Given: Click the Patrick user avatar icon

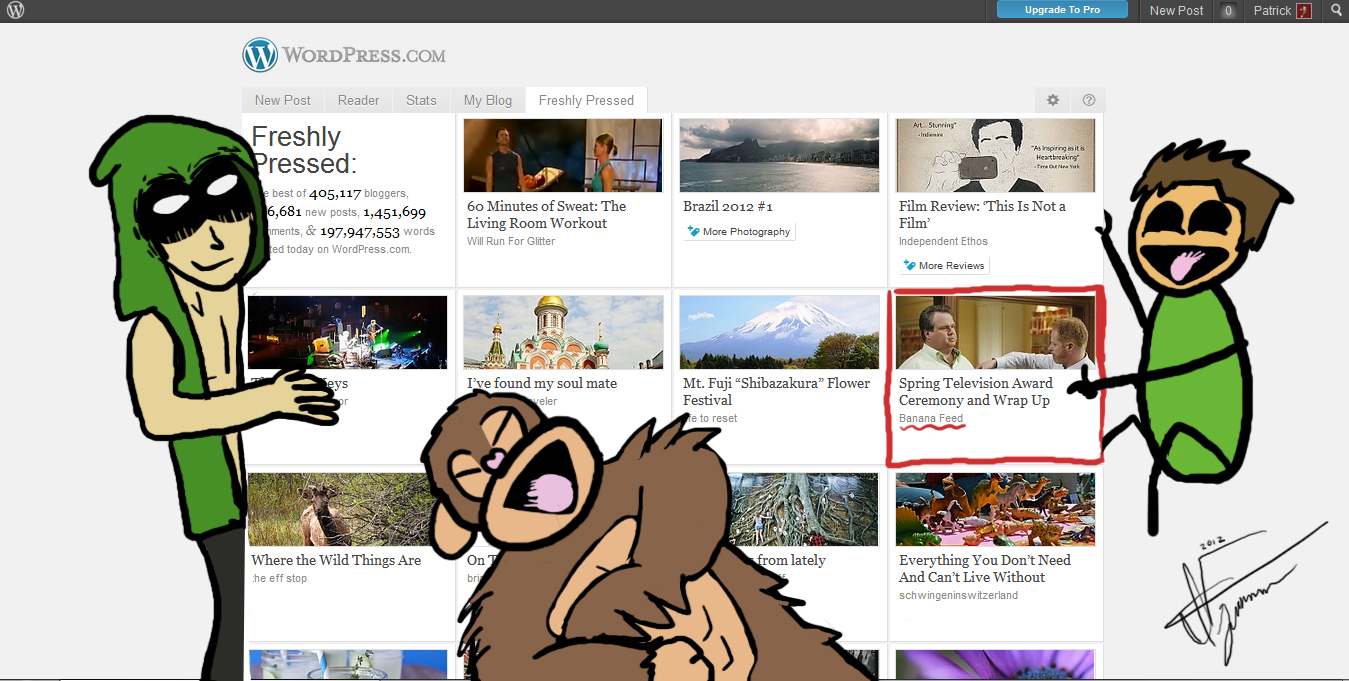Looking at the screenshot, I should 1303,11.
